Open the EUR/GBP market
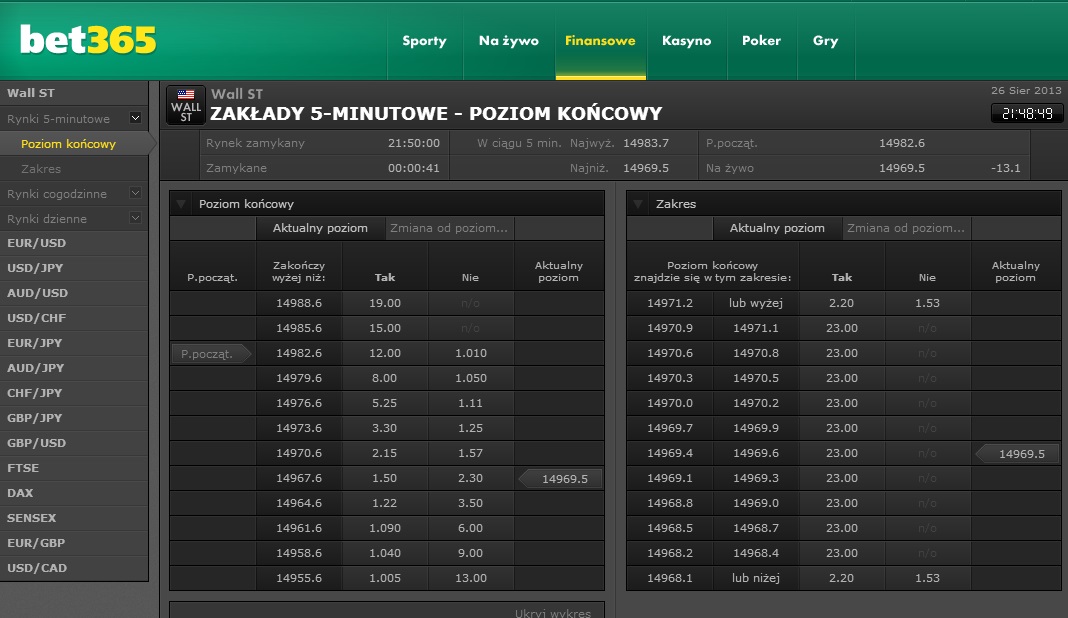This screenshot has height=618, width=1068. [x=74, y=543]
